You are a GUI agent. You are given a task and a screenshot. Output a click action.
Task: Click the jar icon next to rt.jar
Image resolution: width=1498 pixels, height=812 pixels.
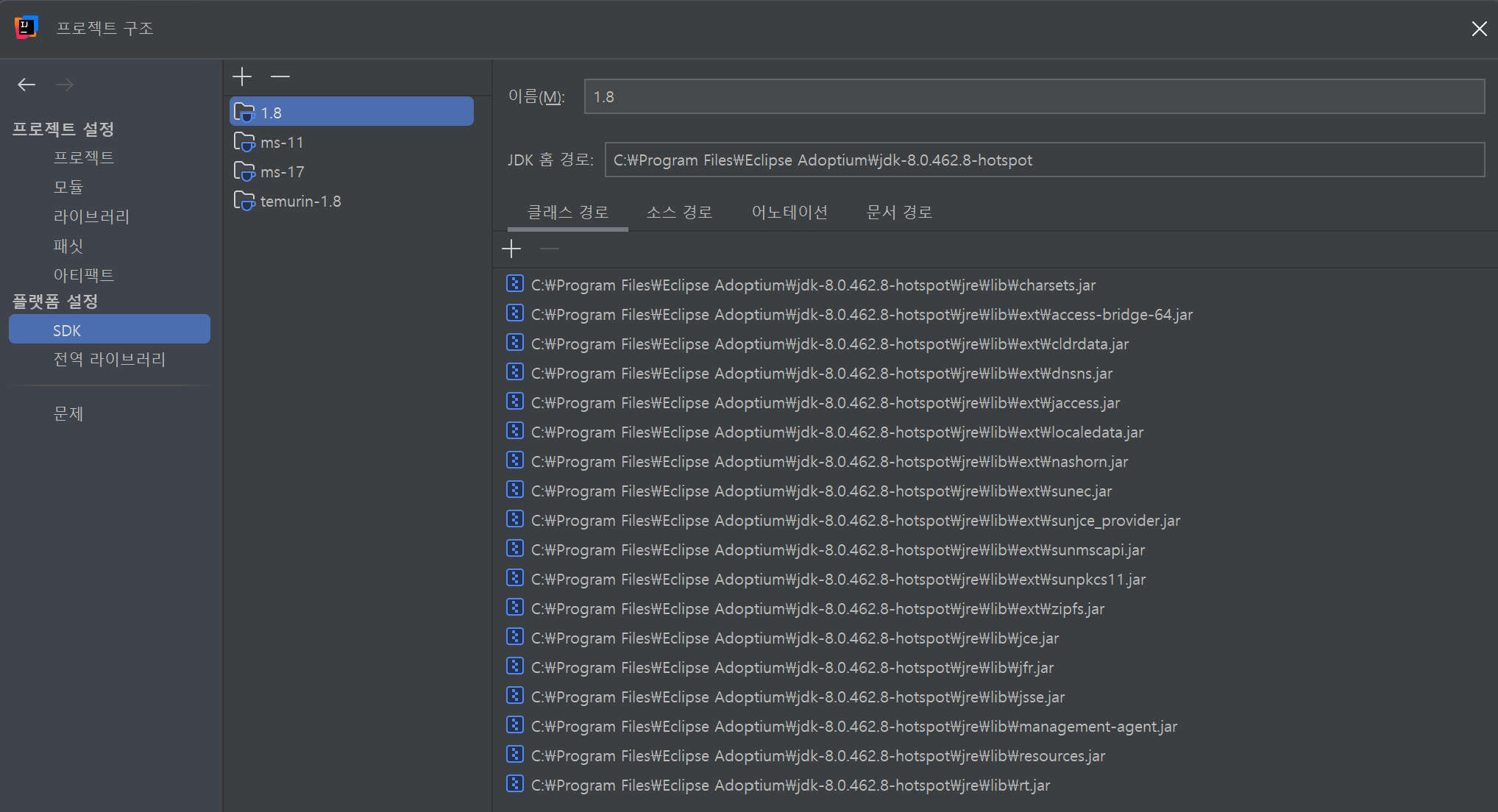click(514, 784)
